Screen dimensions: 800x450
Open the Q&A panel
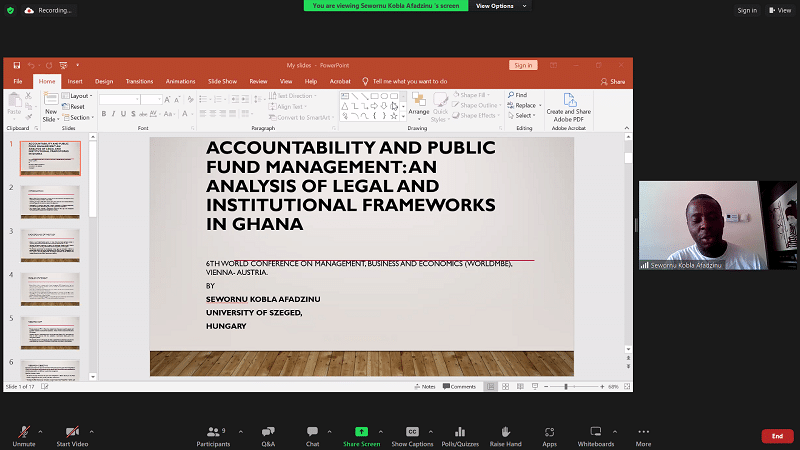pos(268,432)
